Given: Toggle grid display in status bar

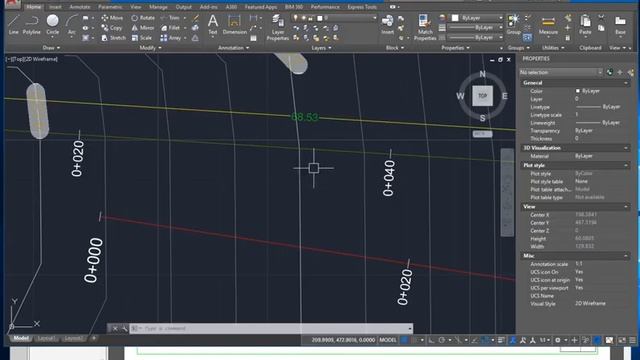Looking at the screenshot, I should point(404,340).
